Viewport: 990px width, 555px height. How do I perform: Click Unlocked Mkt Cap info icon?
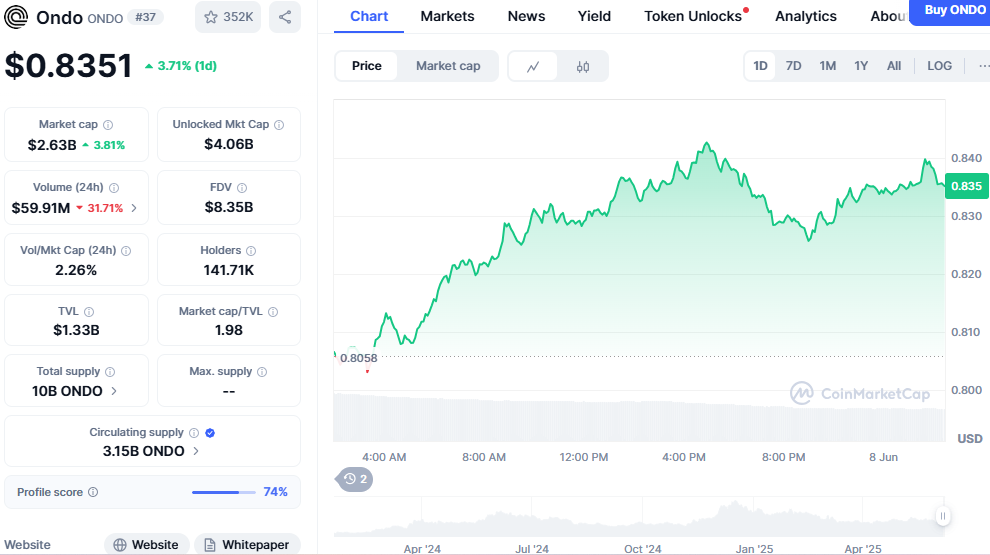279,125
